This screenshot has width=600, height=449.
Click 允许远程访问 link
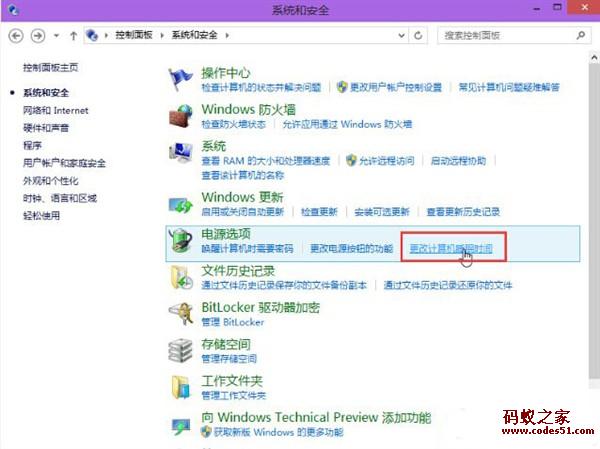pyautogui.click(x=386, y=161)
